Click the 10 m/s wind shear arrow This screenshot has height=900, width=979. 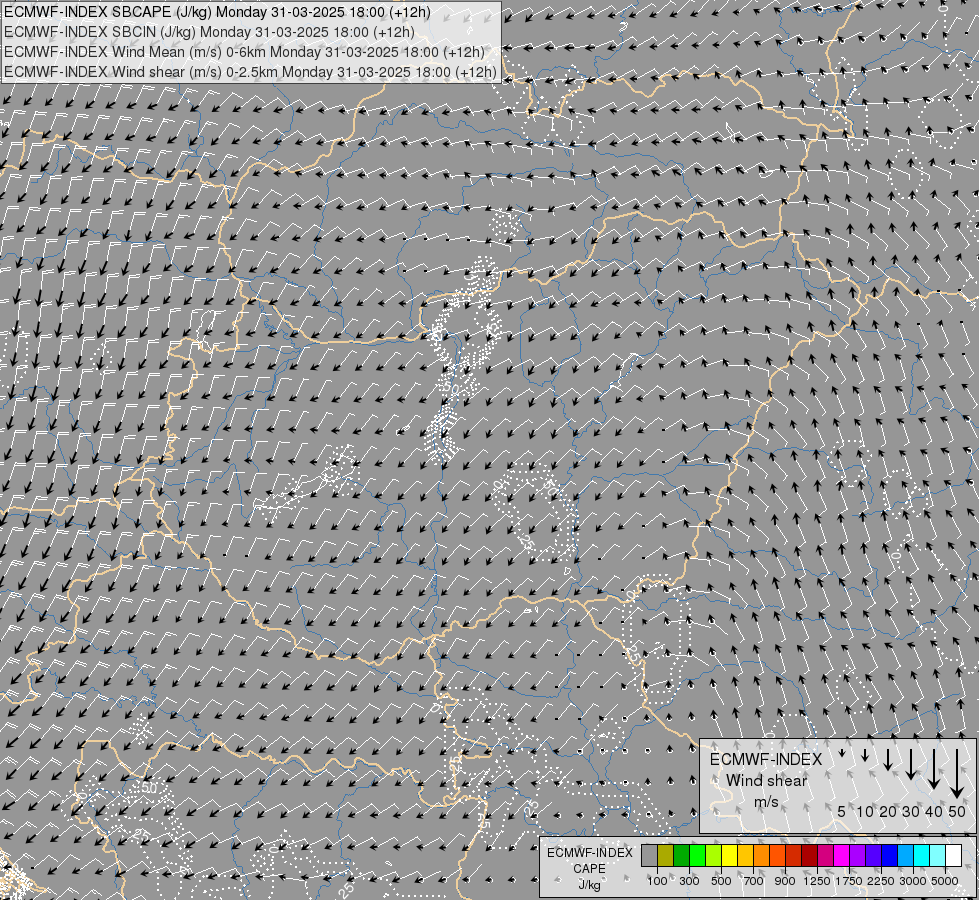click(x=865, y=754)
